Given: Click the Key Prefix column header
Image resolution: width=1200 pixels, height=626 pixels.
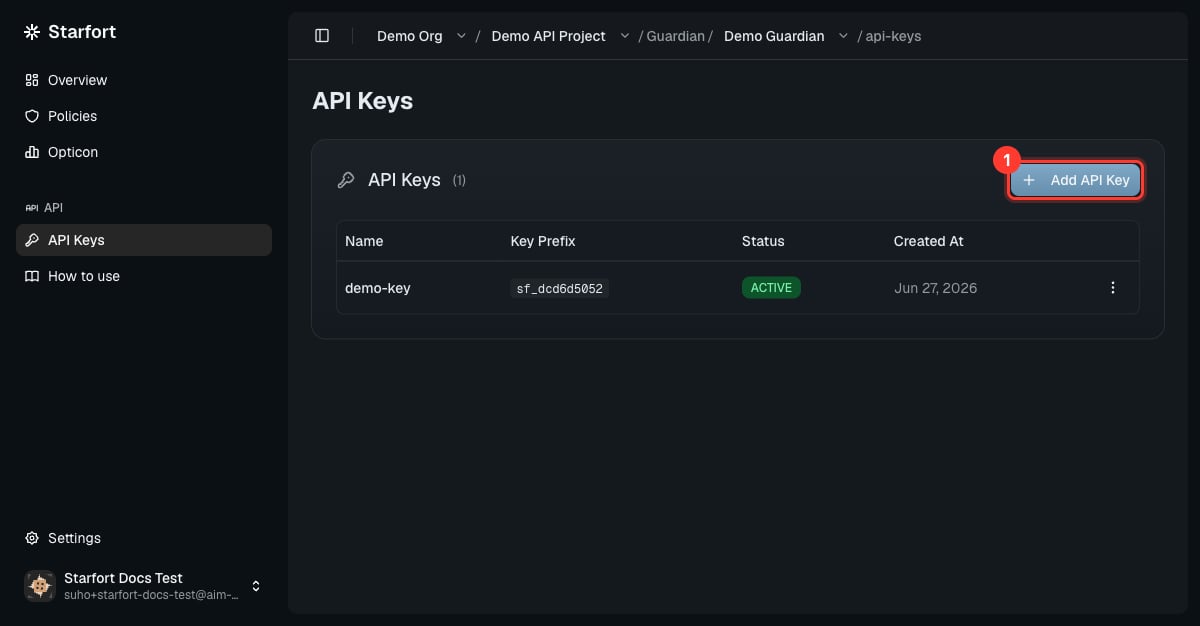Looking at the screenshot, I should click(x=543, y=241).
